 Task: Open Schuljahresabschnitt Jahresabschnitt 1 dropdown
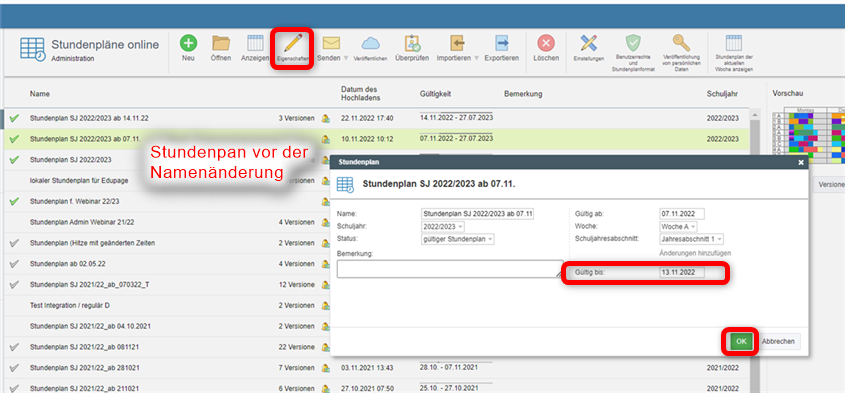click(691, 239)
